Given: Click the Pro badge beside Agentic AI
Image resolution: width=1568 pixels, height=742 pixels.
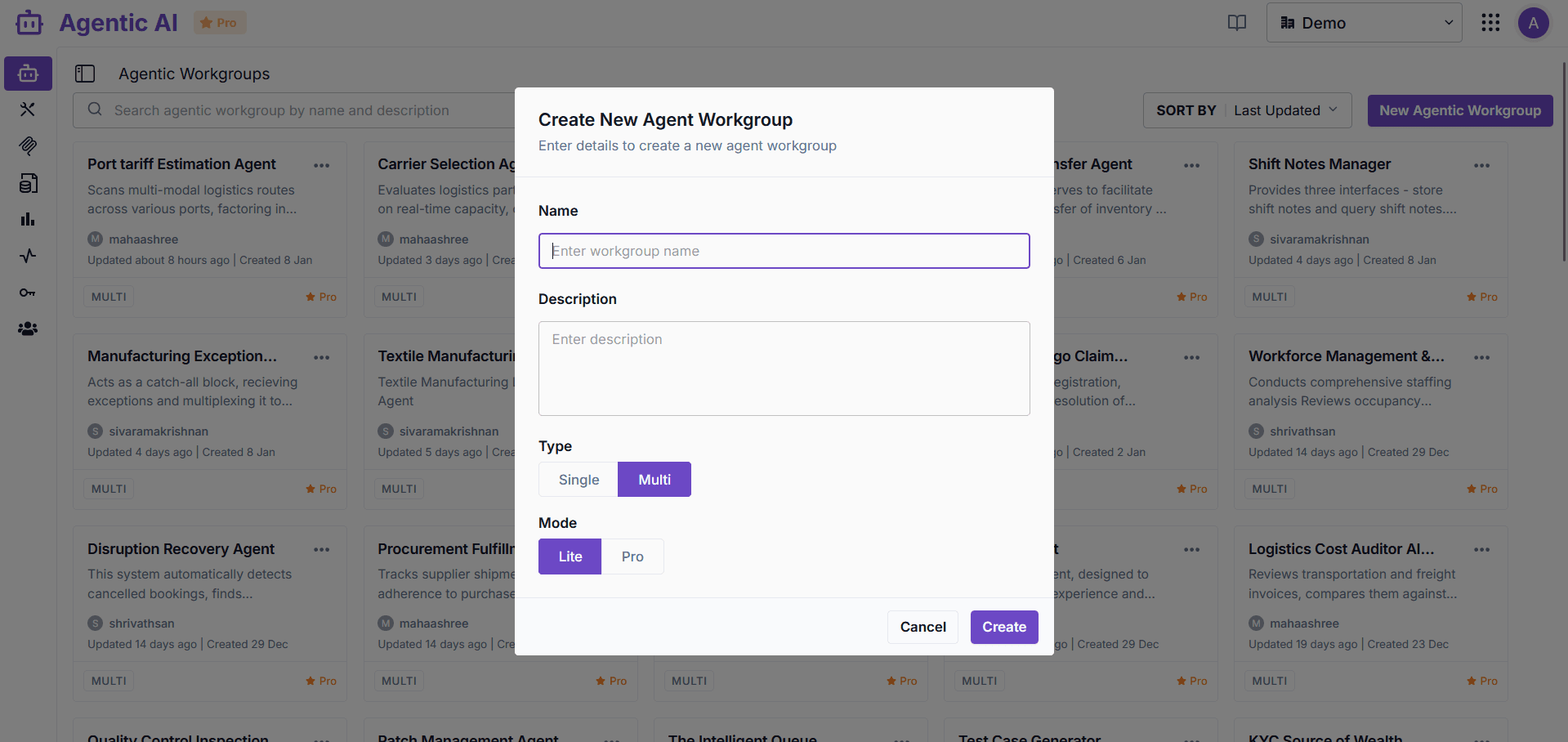Looking at the screenshot, I should point(219,23).
